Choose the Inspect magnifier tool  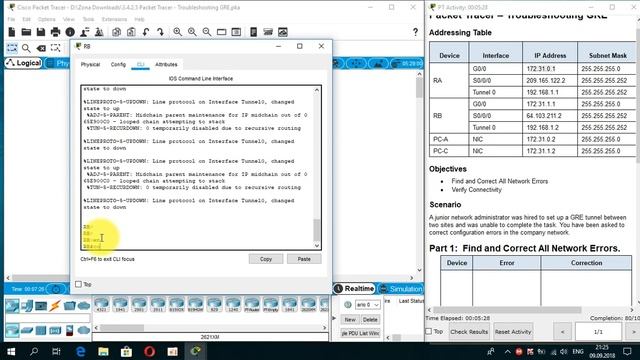point(26,48)
